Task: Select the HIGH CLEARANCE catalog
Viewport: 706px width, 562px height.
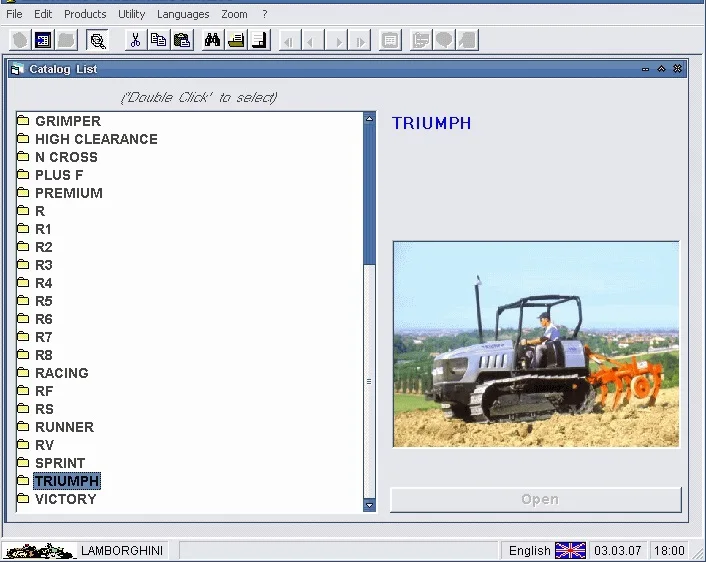Action: click(x=96, y=139)
